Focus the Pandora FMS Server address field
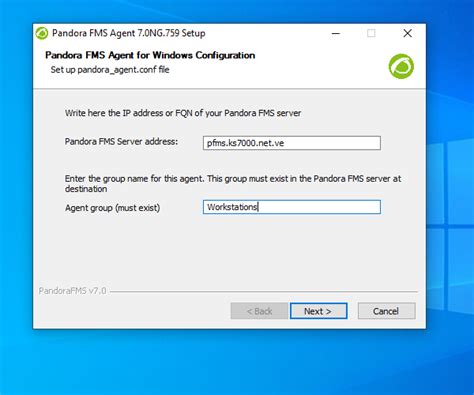The width and height of the screenshot is (474, 395). pyautogui.click(x=292, y=143)
